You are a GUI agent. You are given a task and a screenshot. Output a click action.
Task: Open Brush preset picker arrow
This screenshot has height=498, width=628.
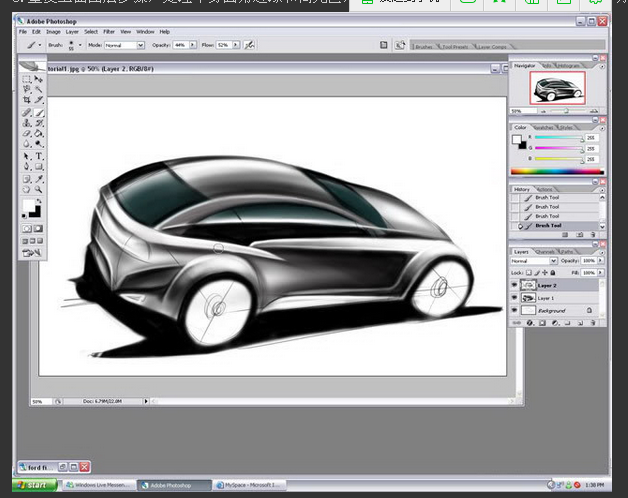coord(80,45)
